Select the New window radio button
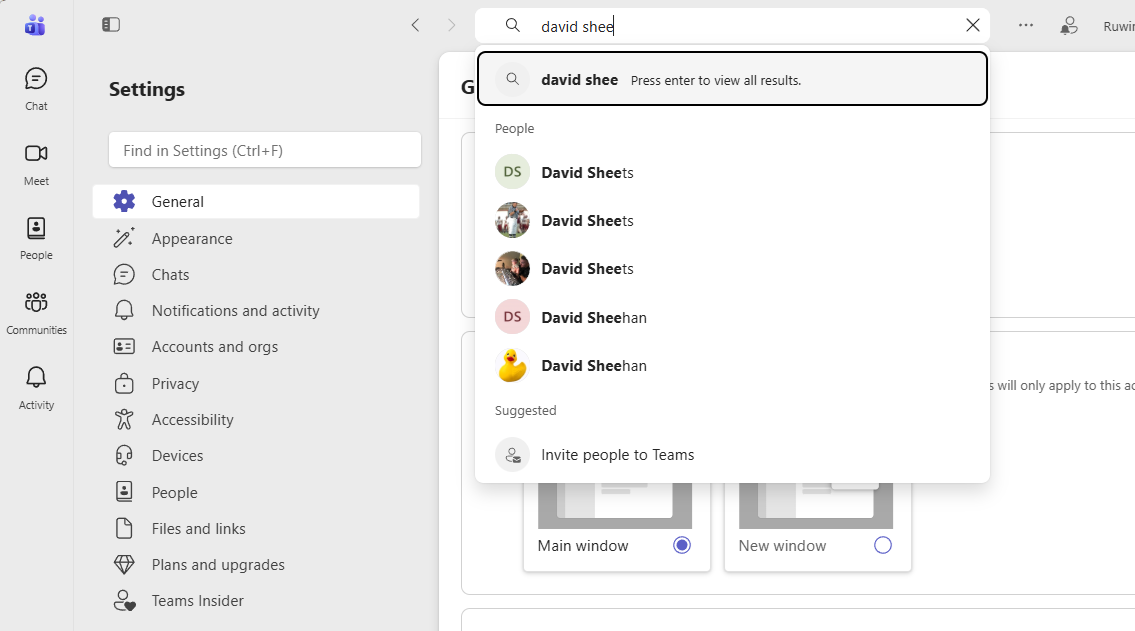The width and height of the screenshot is (1135, 631). tap(882, 545)
